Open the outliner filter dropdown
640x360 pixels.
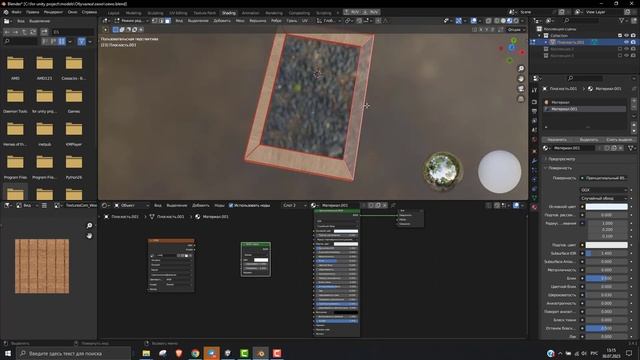(x=623, y=20)
